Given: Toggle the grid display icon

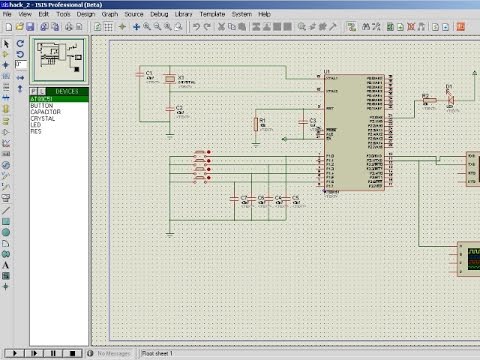Looking at the screenshot, I should click(x=108, y=27).
